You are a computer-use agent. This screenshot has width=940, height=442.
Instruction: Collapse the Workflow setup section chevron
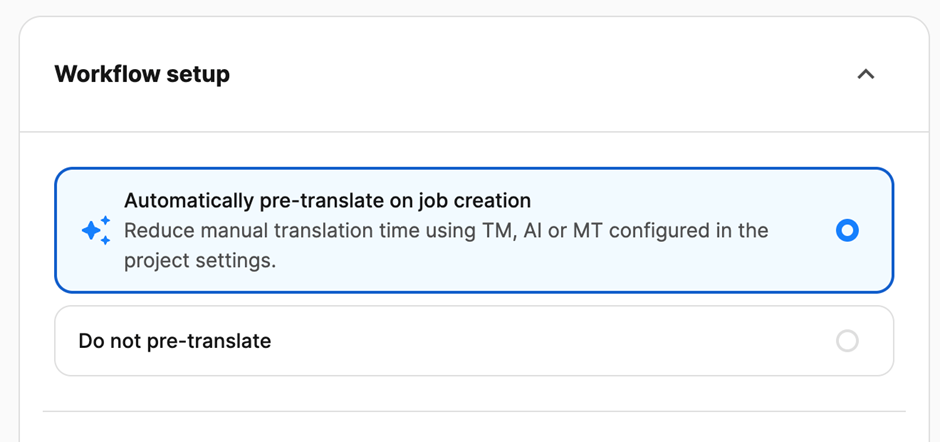pos(866,74)
